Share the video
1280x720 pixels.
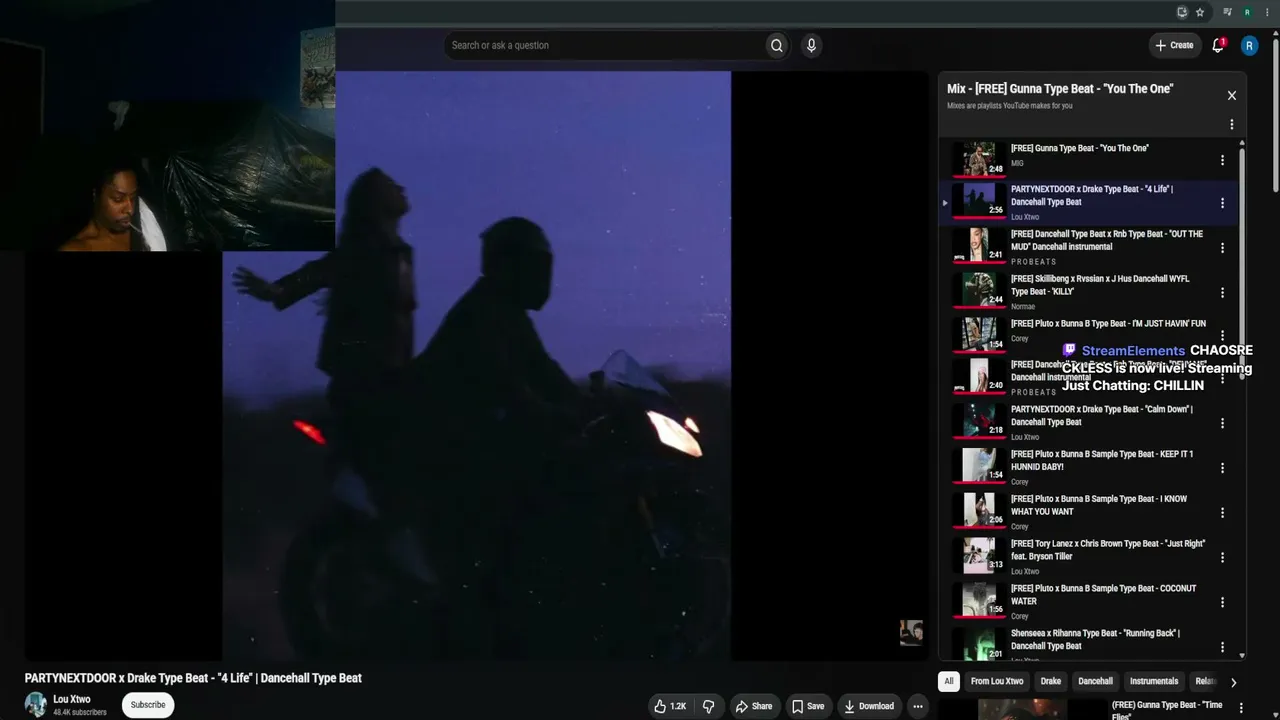(x=754, y=706)
